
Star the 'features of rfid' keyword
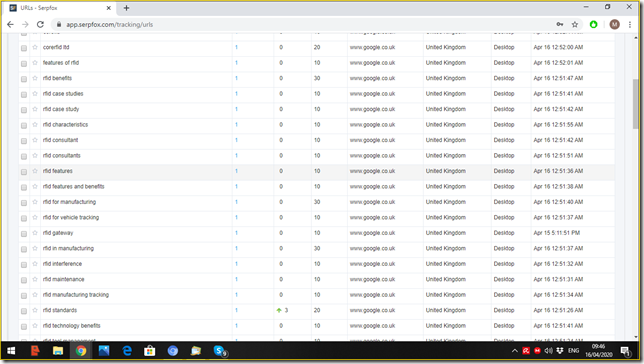point(35,63)
